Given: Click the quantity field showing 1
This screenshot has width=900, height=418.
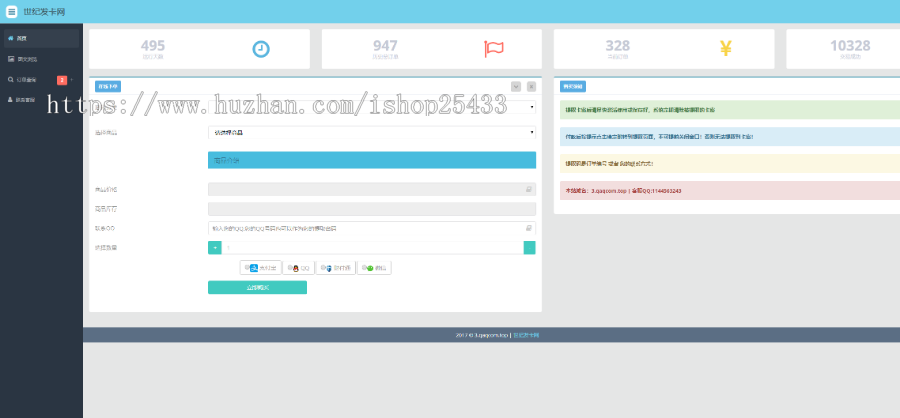Looking at the screenshot, I should click(373, 247).
